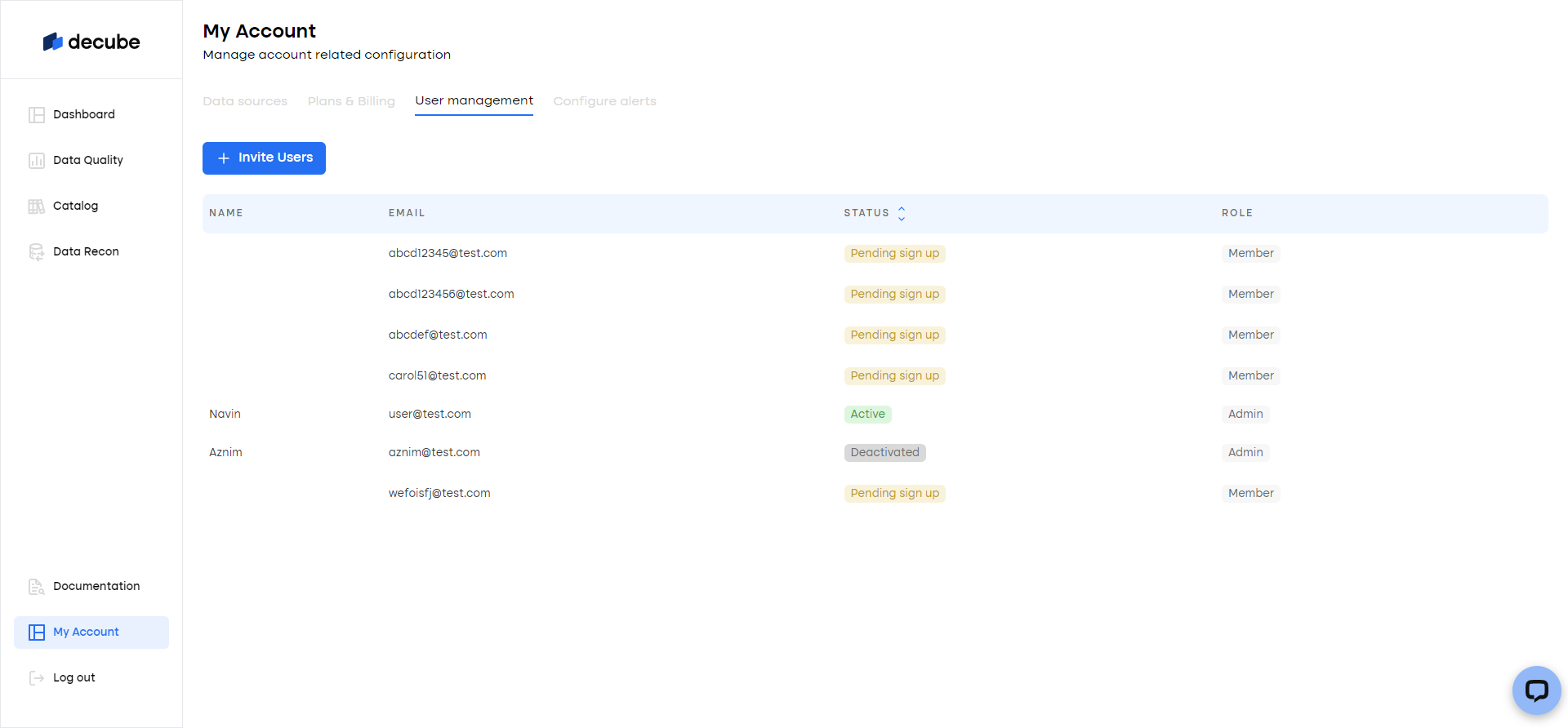
Task: Select the carol51@test.com user row email
Action: pos(437,376)
